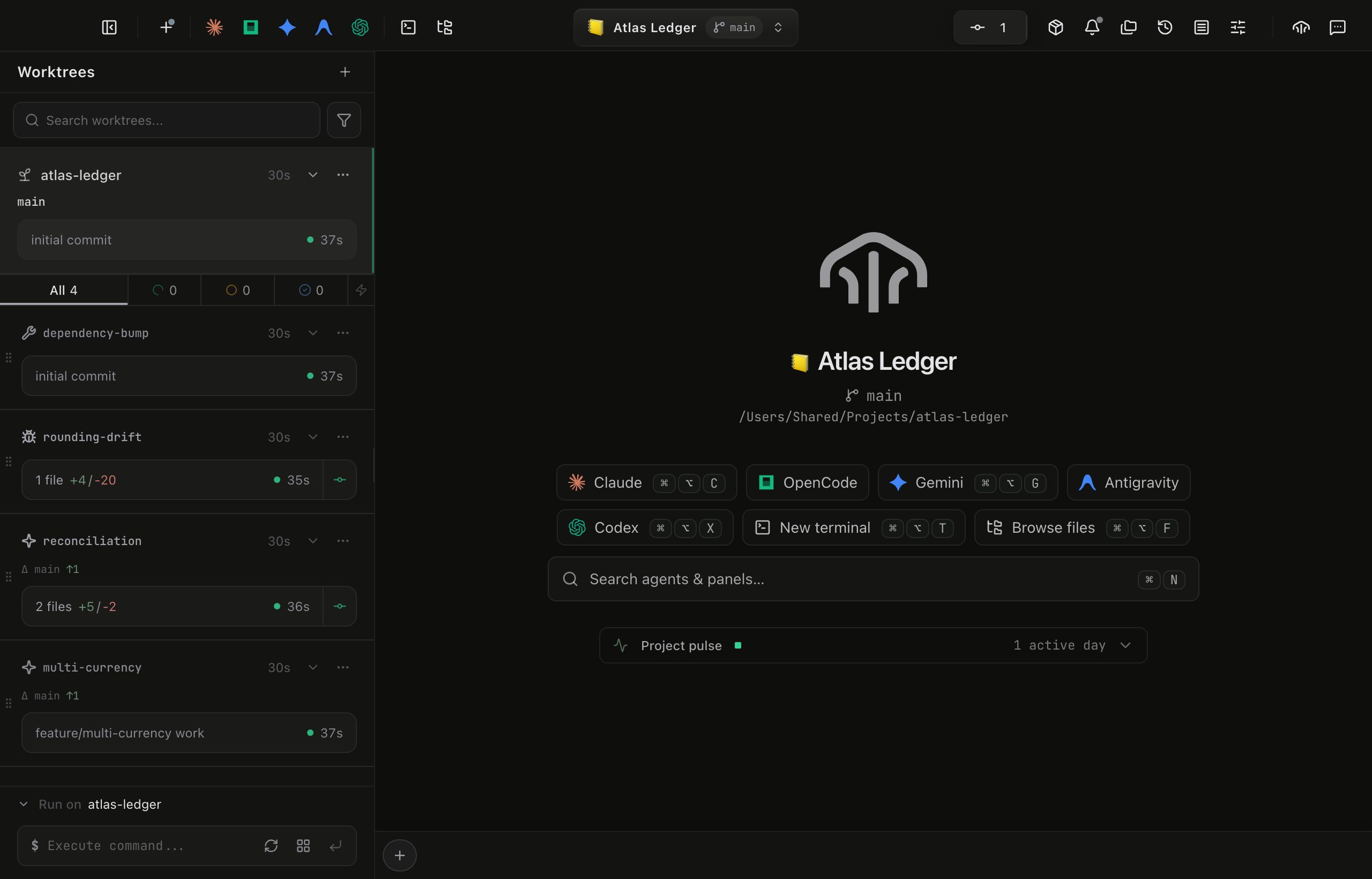Viewport: 1372px width, 879px height.
Task: Start a Gemini agent from the launcher
Action: pyautogui.click(x=968, y=482)
